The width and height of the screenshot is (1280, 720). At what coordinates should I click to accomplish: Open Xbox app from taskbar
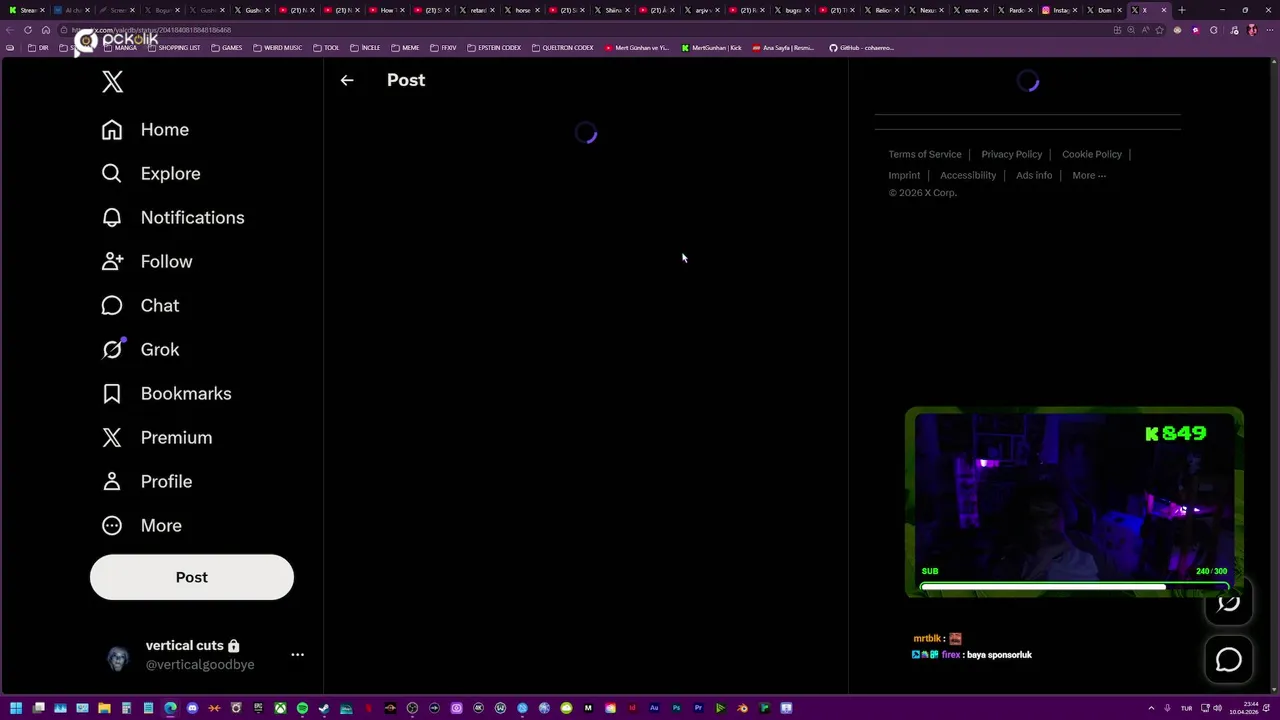tap(280, 708)
